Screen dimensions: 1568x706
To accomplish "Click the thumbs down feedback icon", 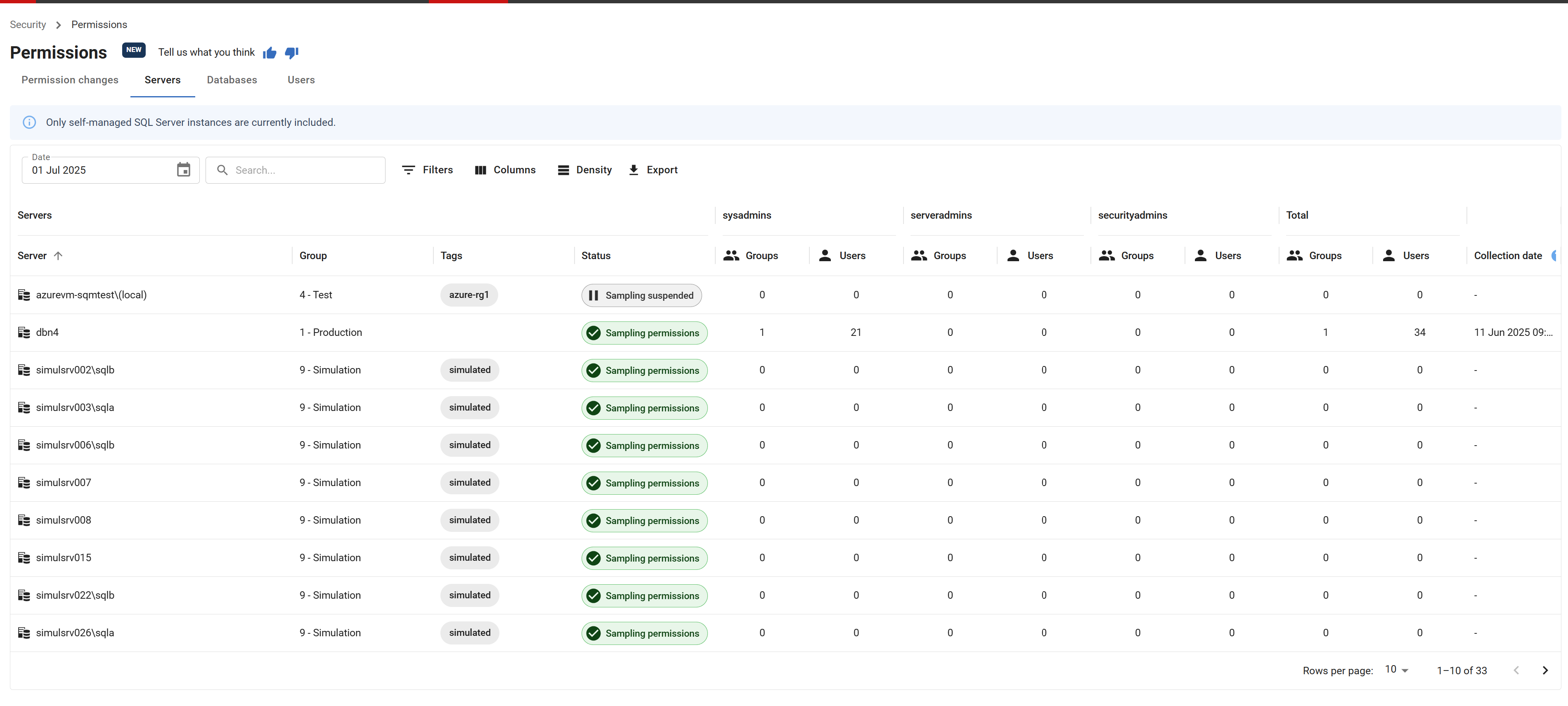I will tap(291, 53).
